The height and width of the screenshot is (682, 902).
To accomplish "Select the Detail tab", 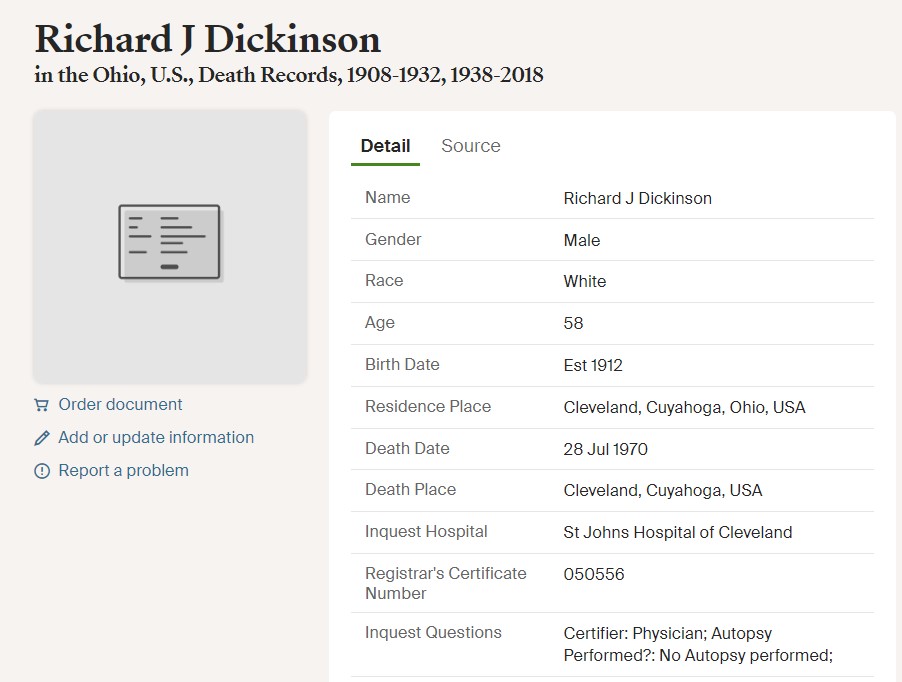I will click(385, 146).
